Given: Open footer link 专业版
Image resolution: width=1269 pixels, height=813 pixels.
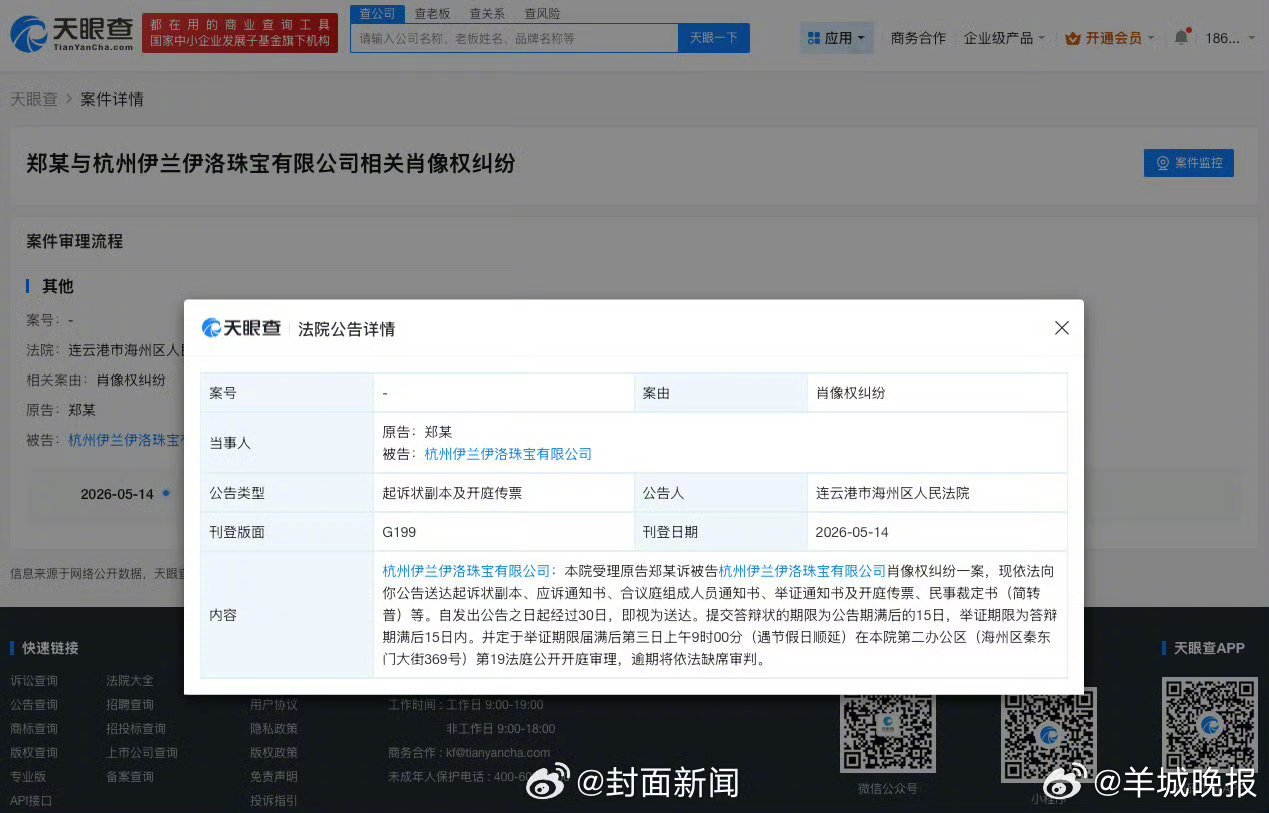Looking at the screenshot, I should point(28,777).
